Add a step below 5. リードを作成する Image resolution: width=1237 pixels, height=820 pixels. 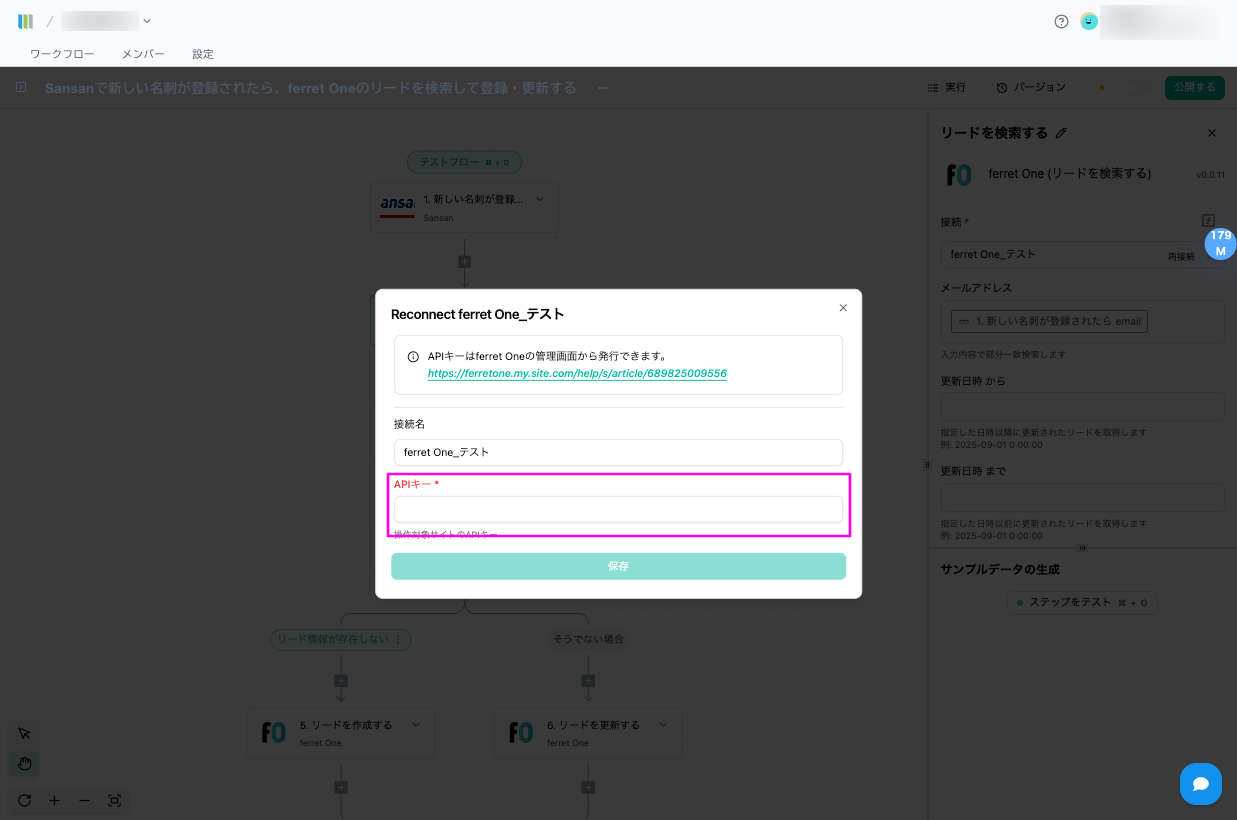click(340, 787)
